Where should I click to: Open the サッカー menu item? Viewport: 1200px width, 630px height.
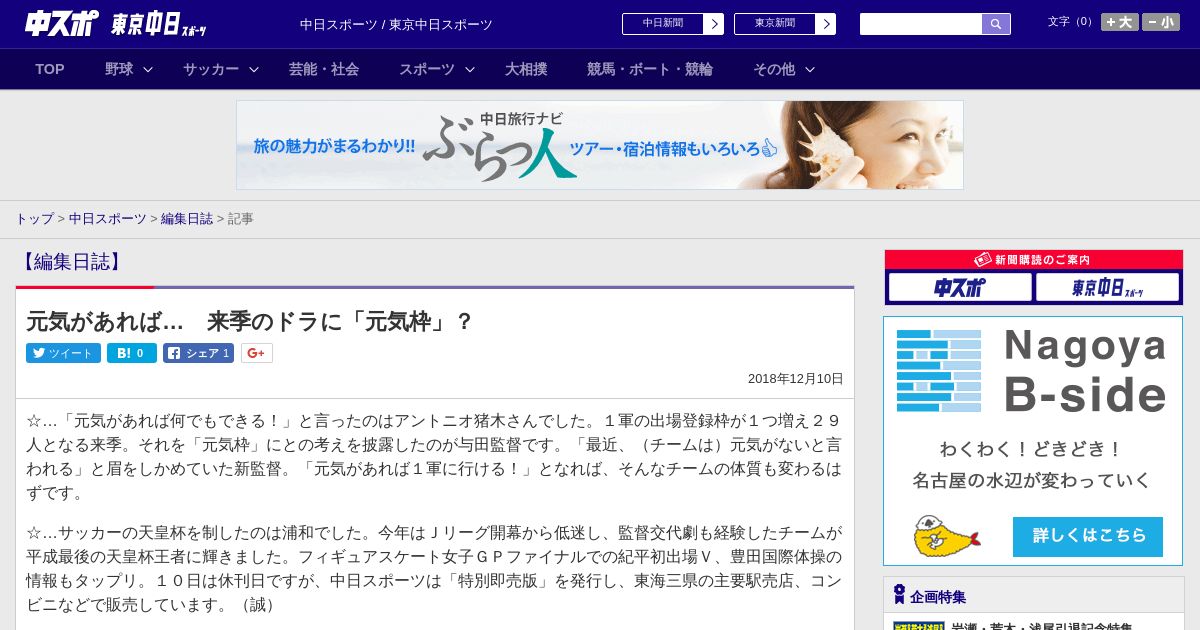(x=211, y=69)
